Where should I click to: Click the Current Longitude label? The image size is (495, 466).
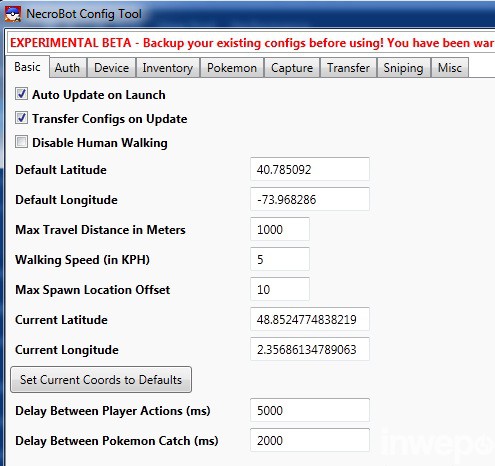67,350
